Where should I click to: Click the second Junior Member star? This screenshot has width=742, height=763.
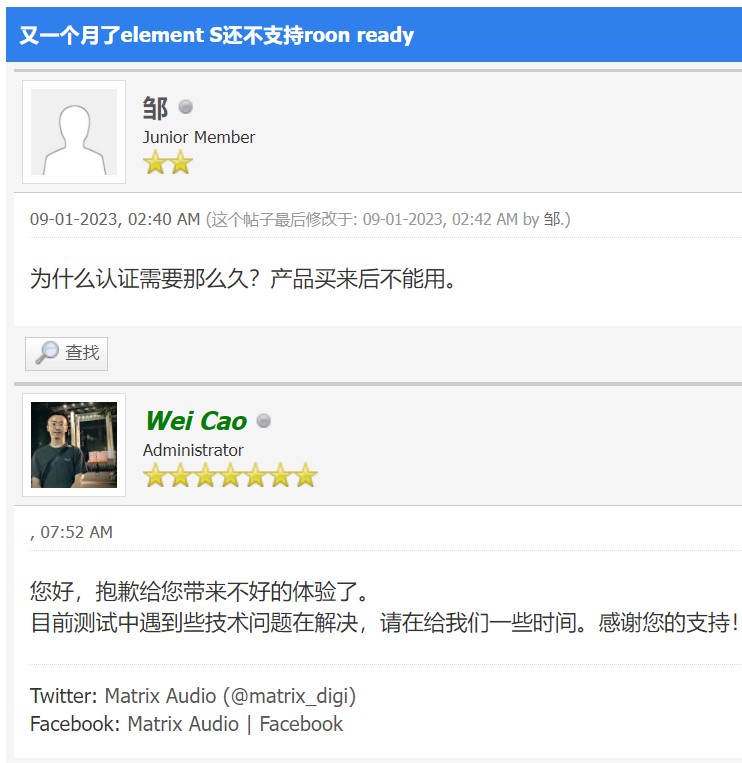(180, 163)
